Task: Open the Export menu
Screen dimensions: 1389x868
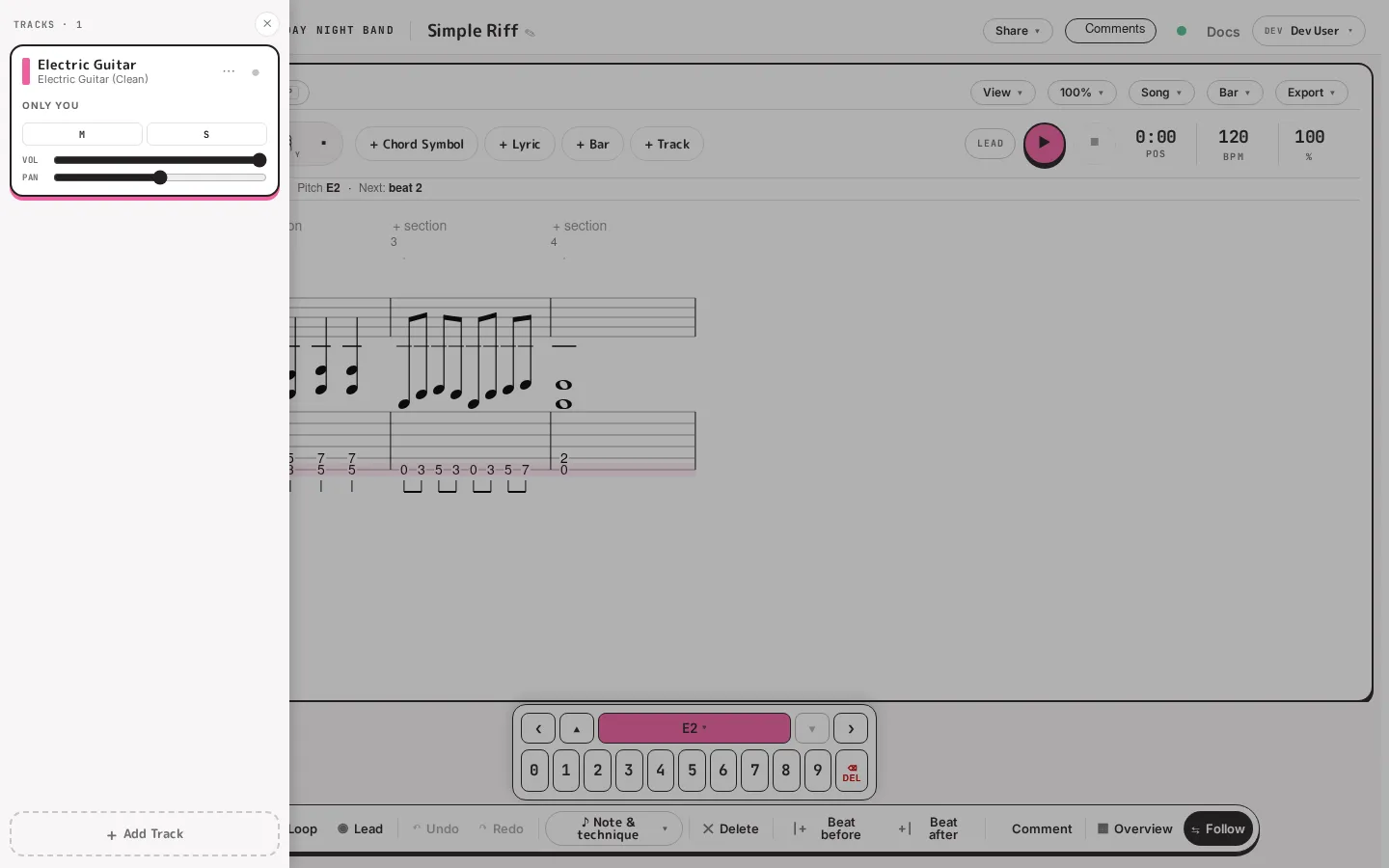Action: point(1312,93)
